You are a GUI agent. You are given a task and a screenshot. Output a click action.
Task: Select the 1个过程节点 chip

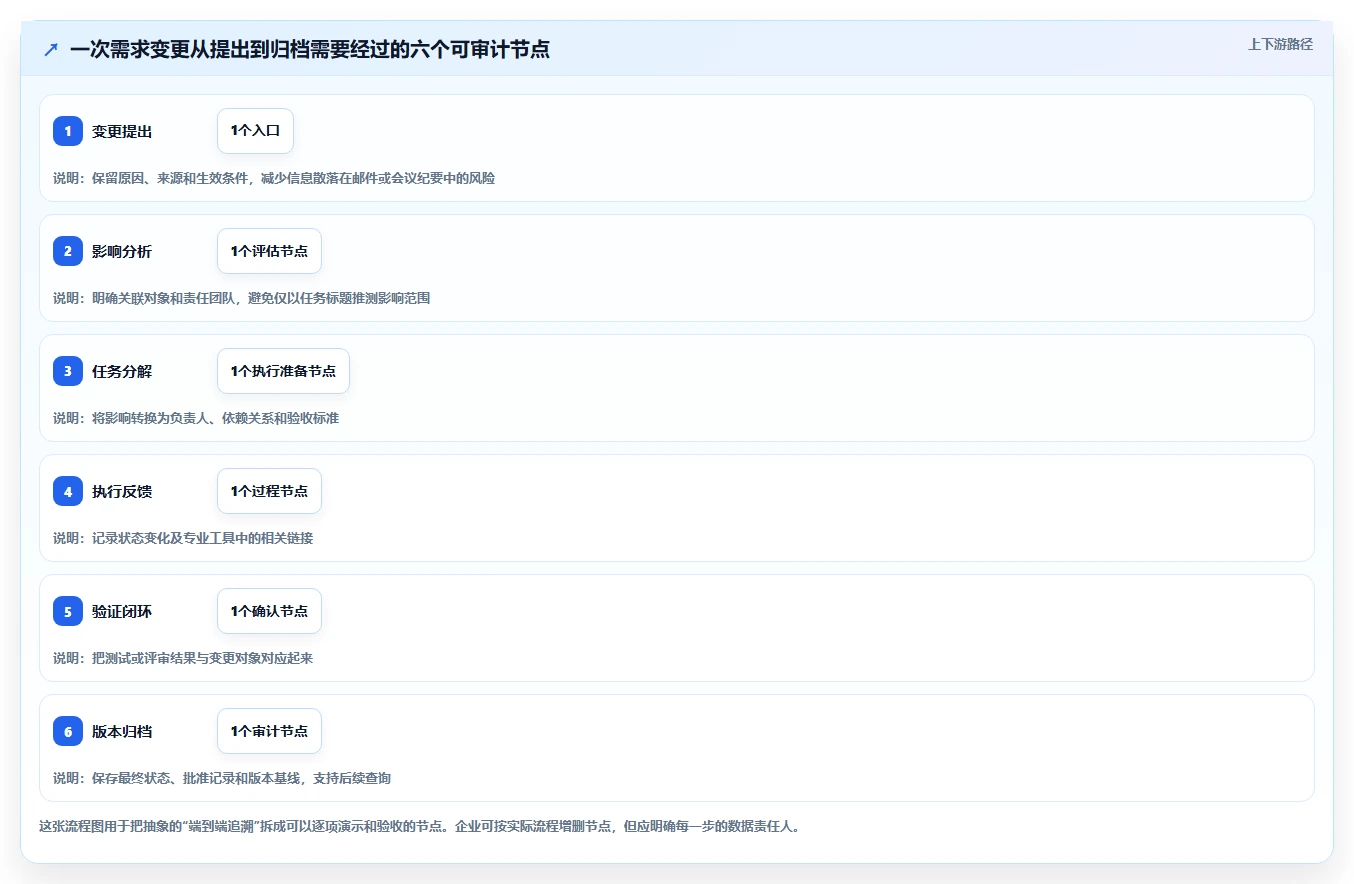coord(269,491)
